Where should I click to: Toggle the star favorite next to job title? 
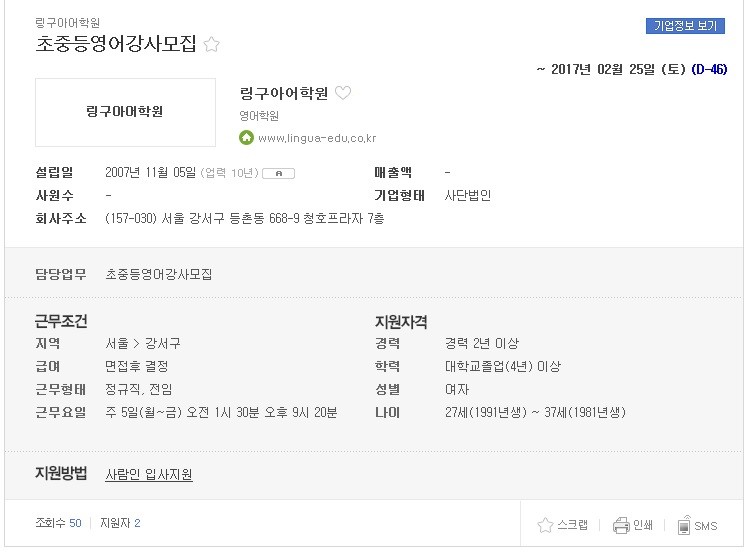(211, 44)
